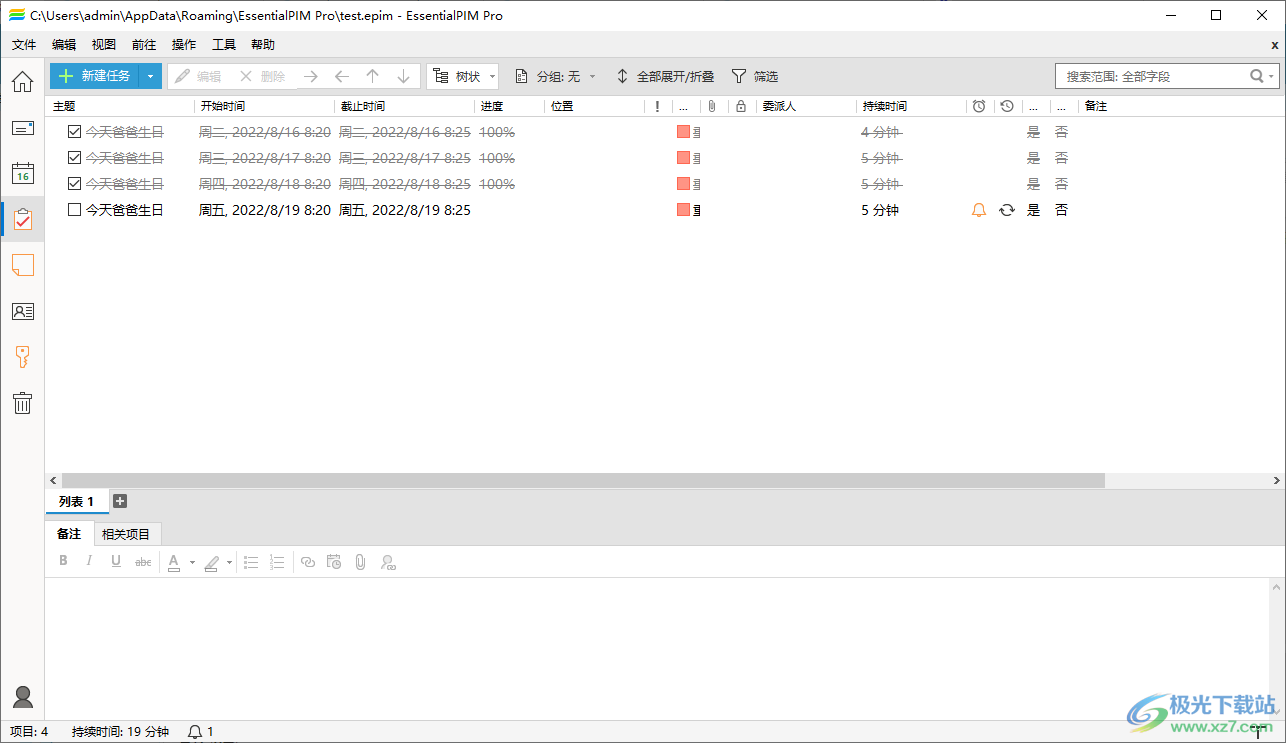Screen dimensions: 1286x743
Task: Uncheck the 2022/8/17 task checkbox
Action: pos(74,158)
